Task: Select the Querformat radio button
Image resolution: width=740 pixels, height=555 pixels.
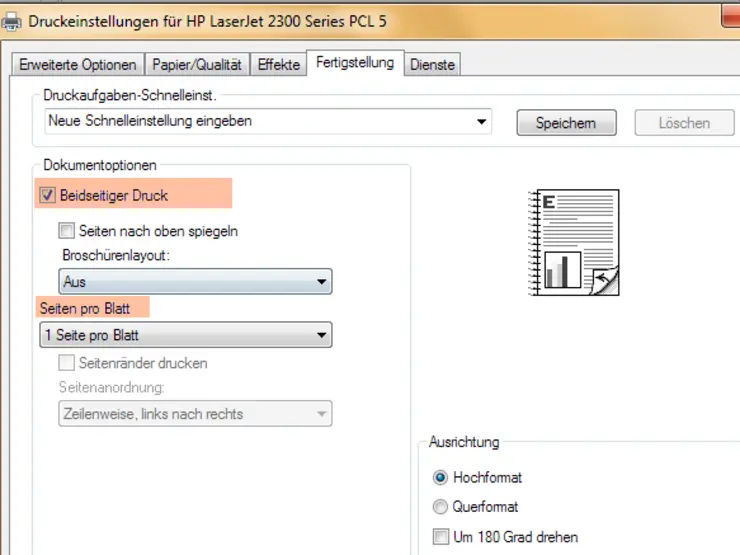Action: tap(440, 507)
